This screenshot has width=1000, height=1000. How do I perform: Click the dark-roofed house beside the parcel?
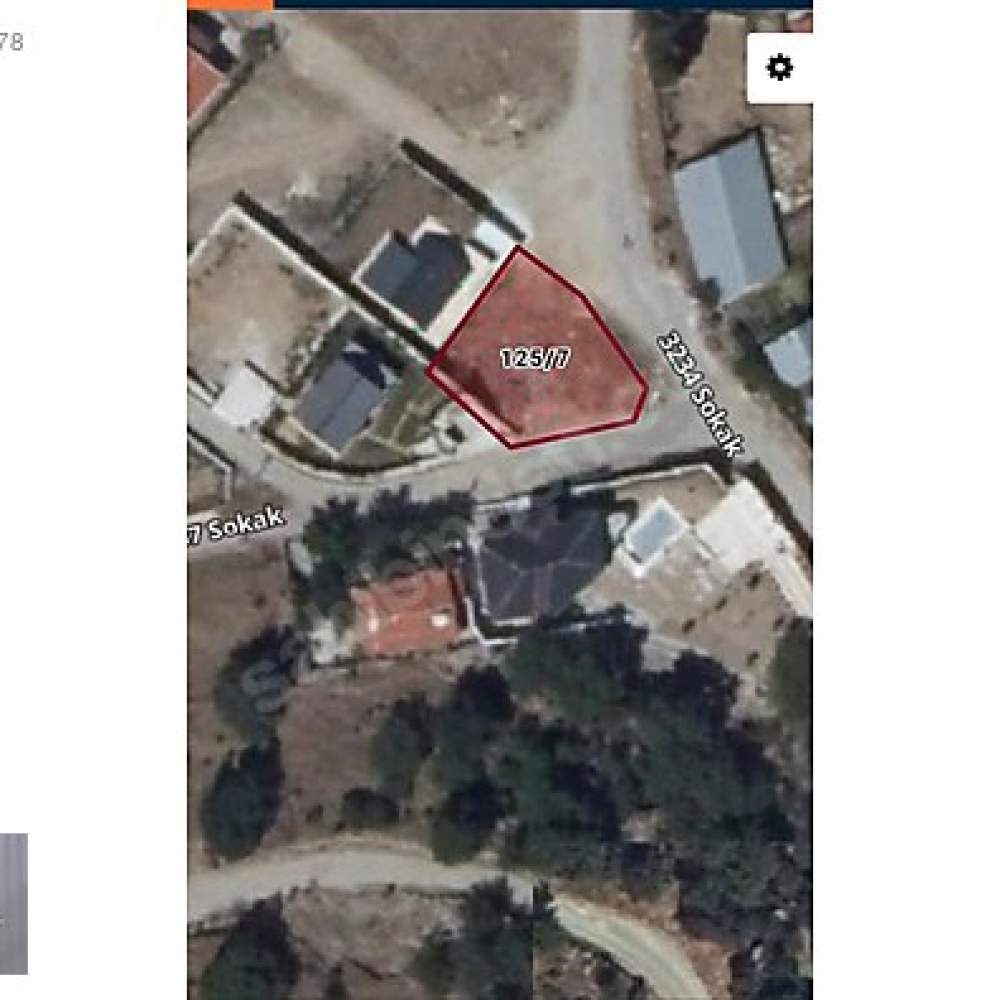coord(416,276)
